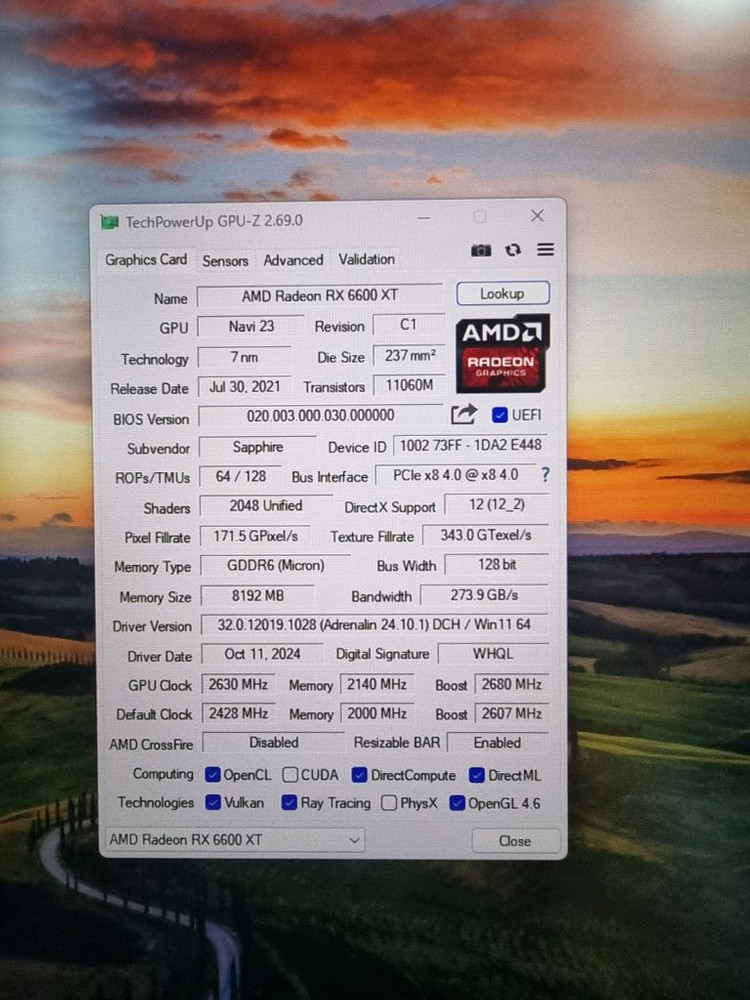This screenshot has height=1000, width=750.
Task: Click the Default Clock value 2428 MHz
Action: (238, 713)
